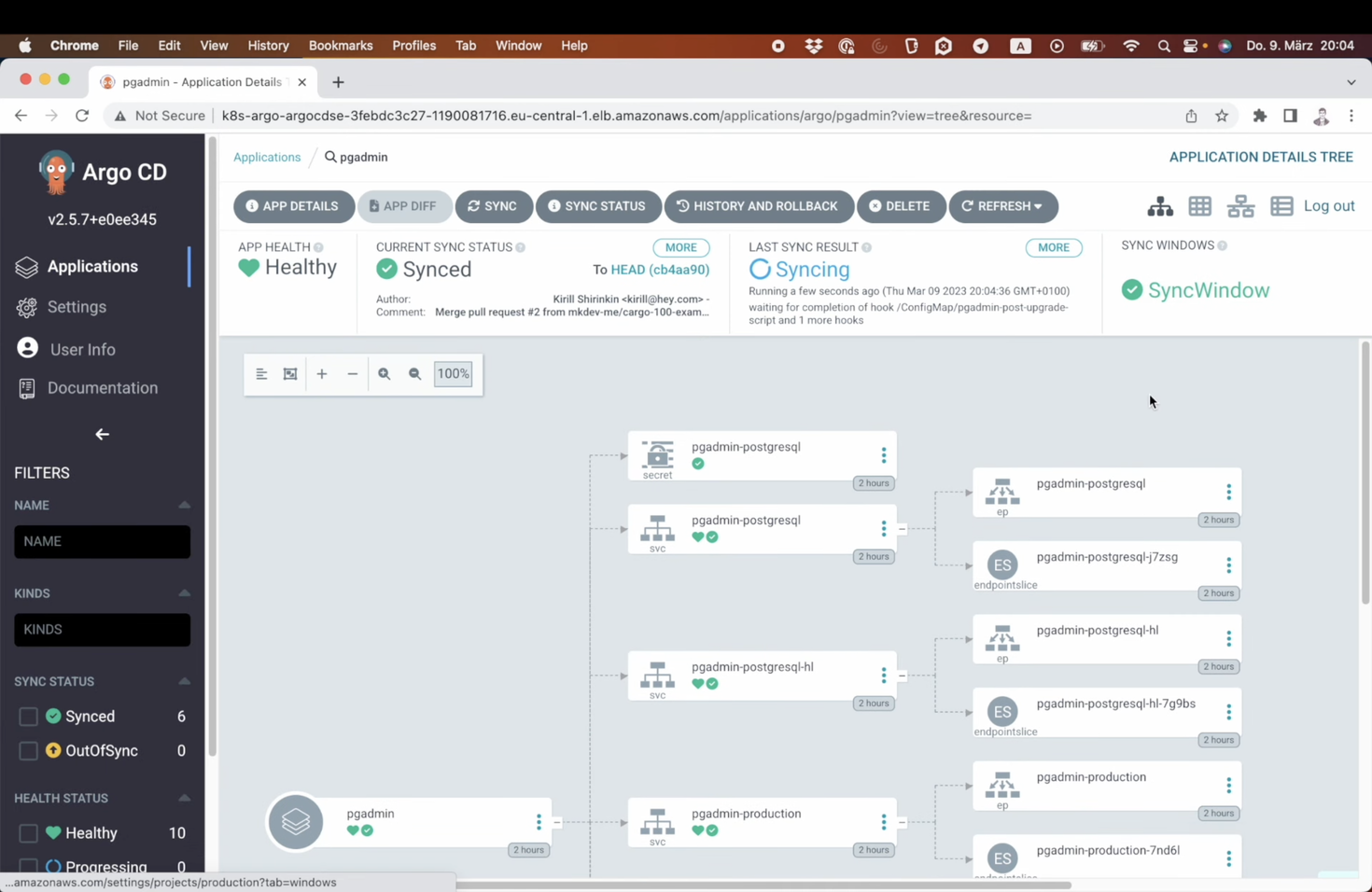This screenshot has height=892, width=1372.
Task: Open the Chrome tab list chevron
Action: [1351, 82]
